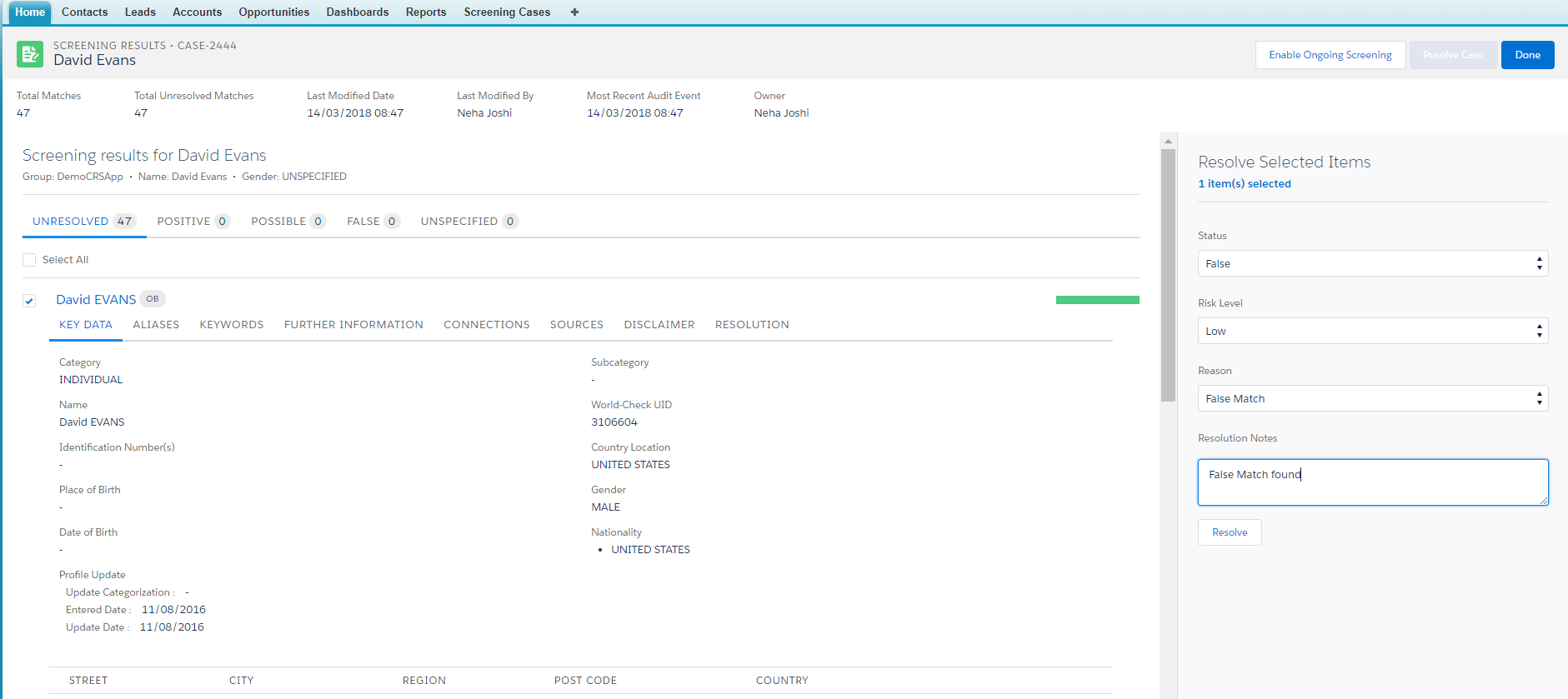Click the plus icon in navigation bar

(574, 12)
